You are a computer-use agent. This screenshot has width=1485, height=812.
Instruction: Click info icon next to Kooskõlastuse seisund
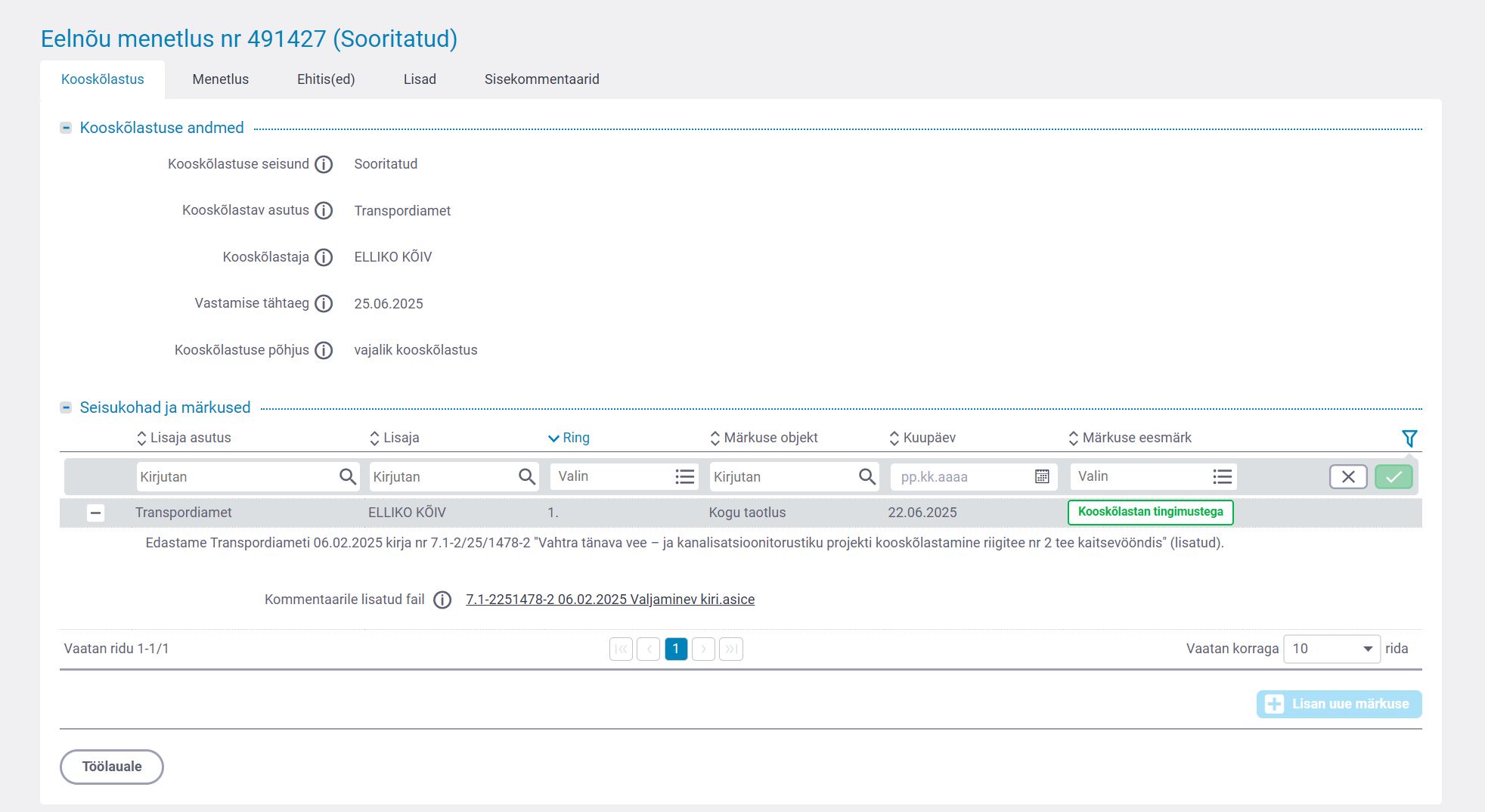point(324,164)
